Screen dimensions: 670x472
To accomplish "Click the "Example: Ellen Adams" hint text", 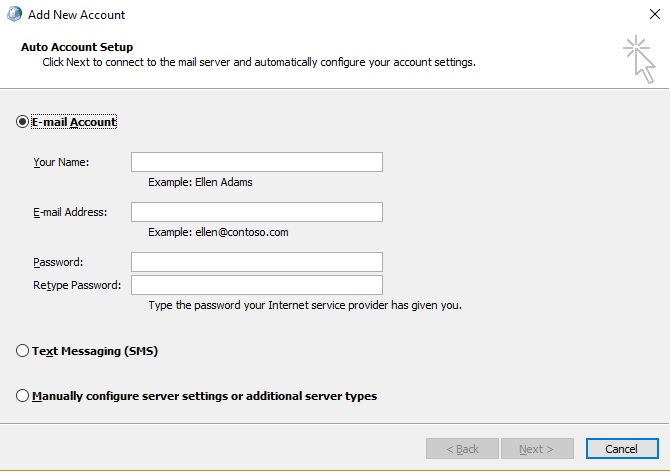I will click(x=201, y=182).
